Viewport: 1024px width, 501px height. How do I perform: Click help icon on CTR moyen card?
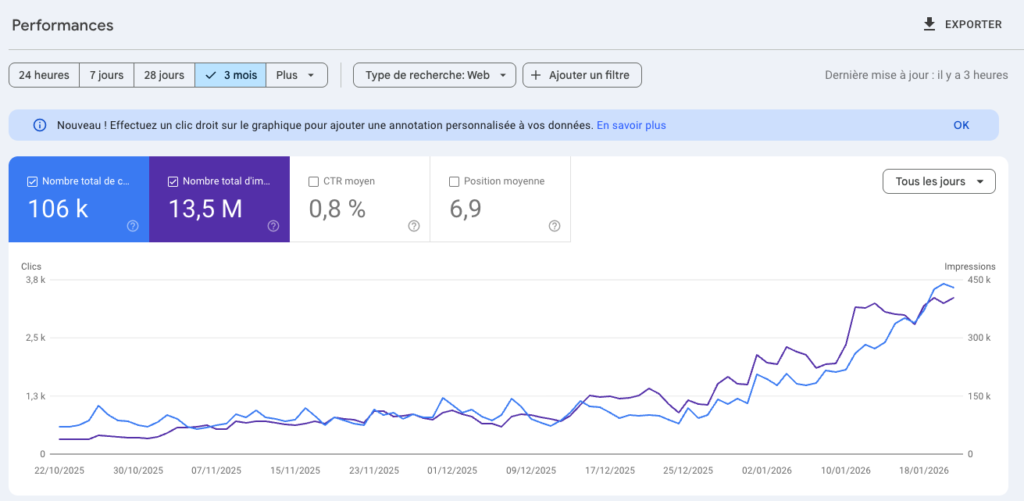coord(414,226)
